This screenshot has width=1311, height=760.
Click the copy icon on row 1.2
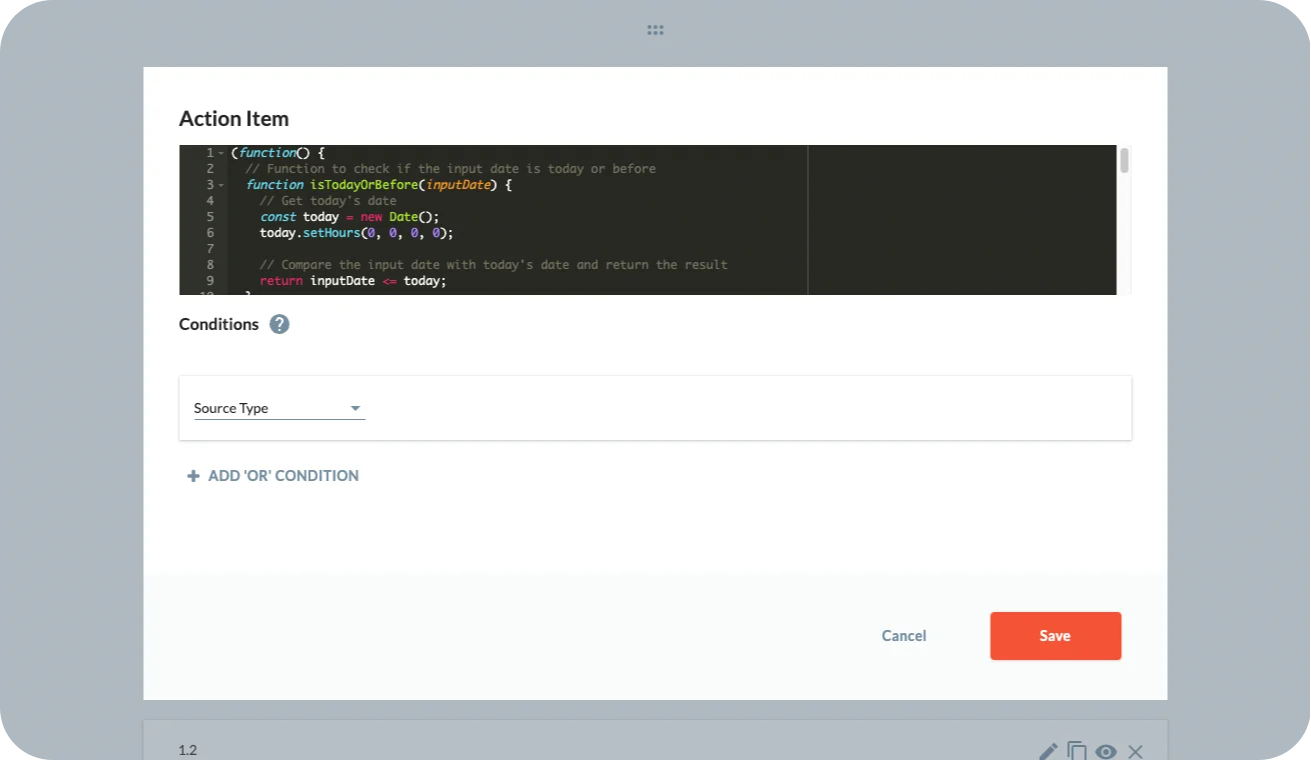(1077, 751)
